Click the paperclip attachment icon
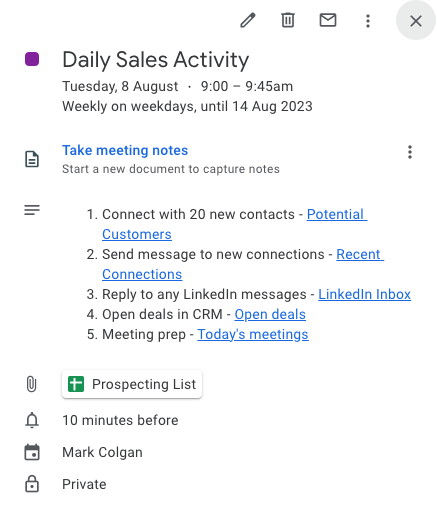This screenshot has width=437, height=511. [x=32, y=384]
